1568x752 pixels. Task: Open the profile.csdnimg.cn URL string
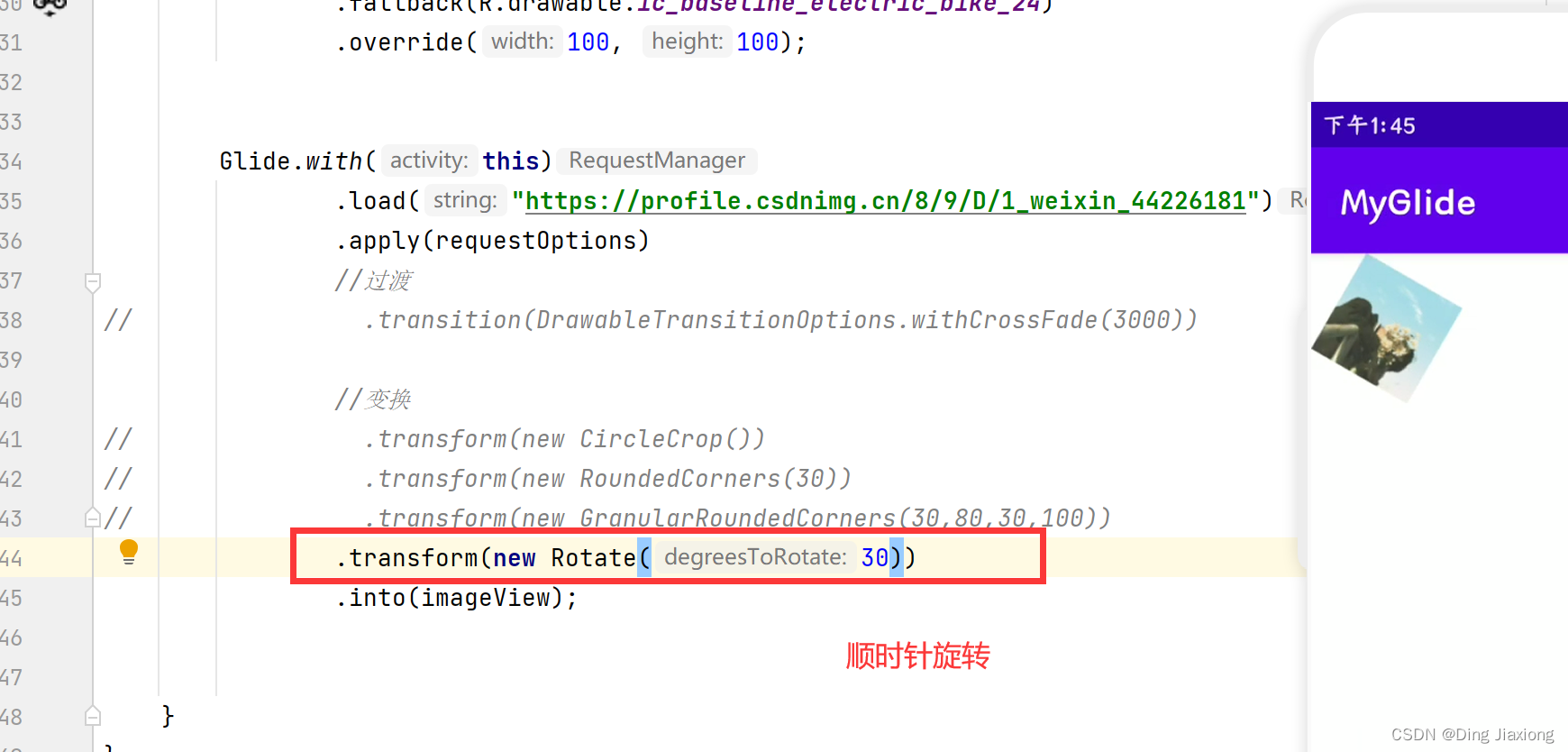tap(886, 200)
